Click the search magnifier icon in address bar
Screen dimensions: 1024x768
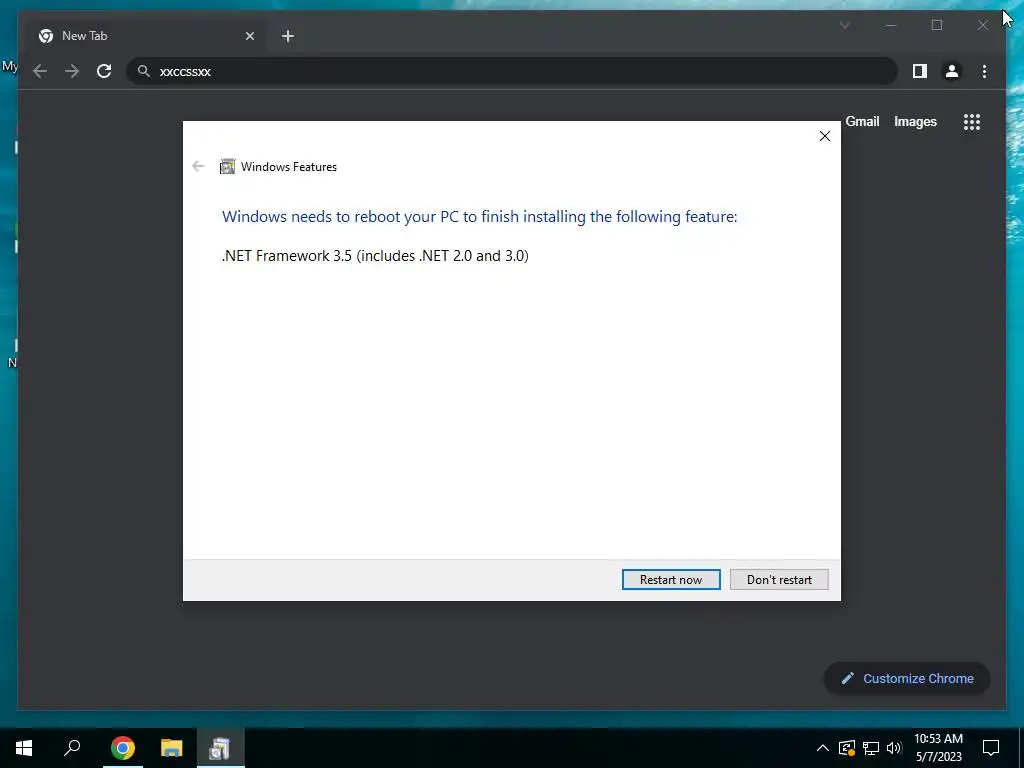[x=144, y=71]
